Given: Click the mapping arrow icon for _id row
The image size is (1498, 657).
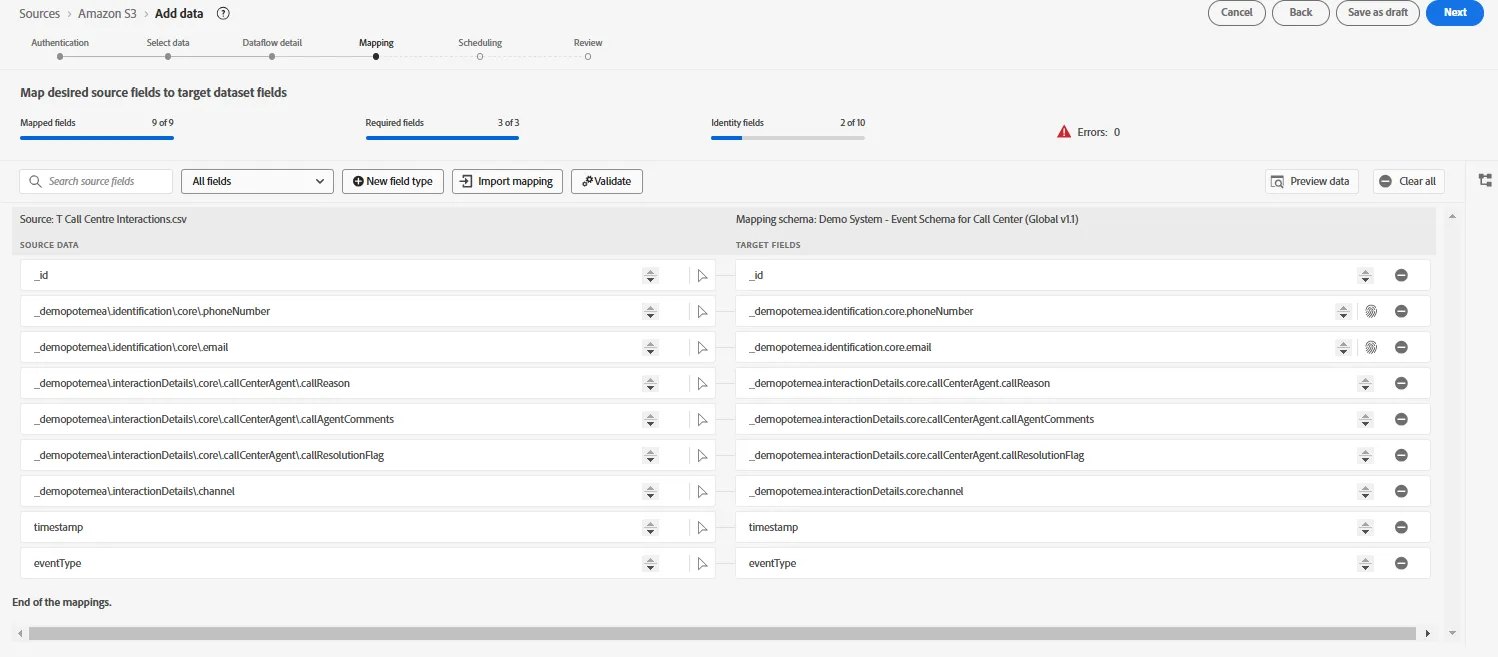Looking at the screenshot, I should click(703, 275).
